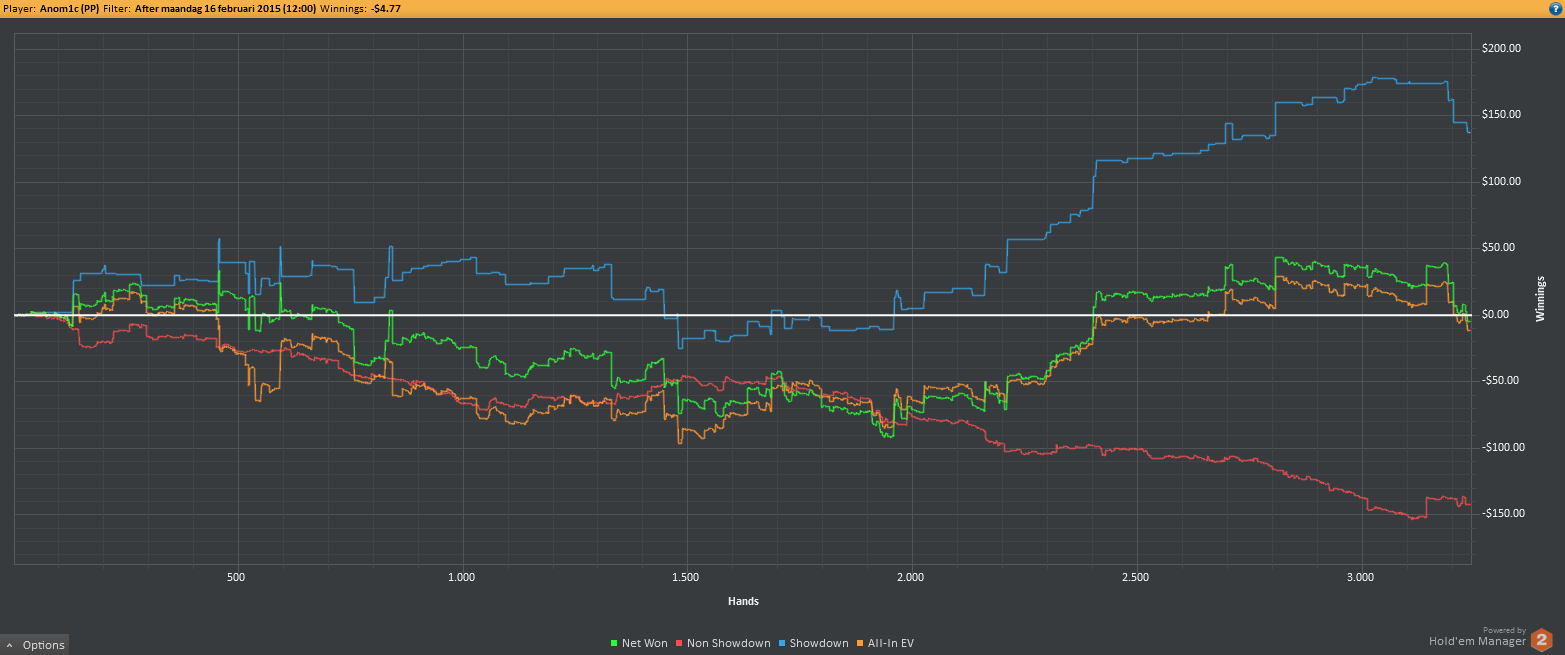
Task: Click the $150.00 axis label
Action: [x=1501, y=114]
